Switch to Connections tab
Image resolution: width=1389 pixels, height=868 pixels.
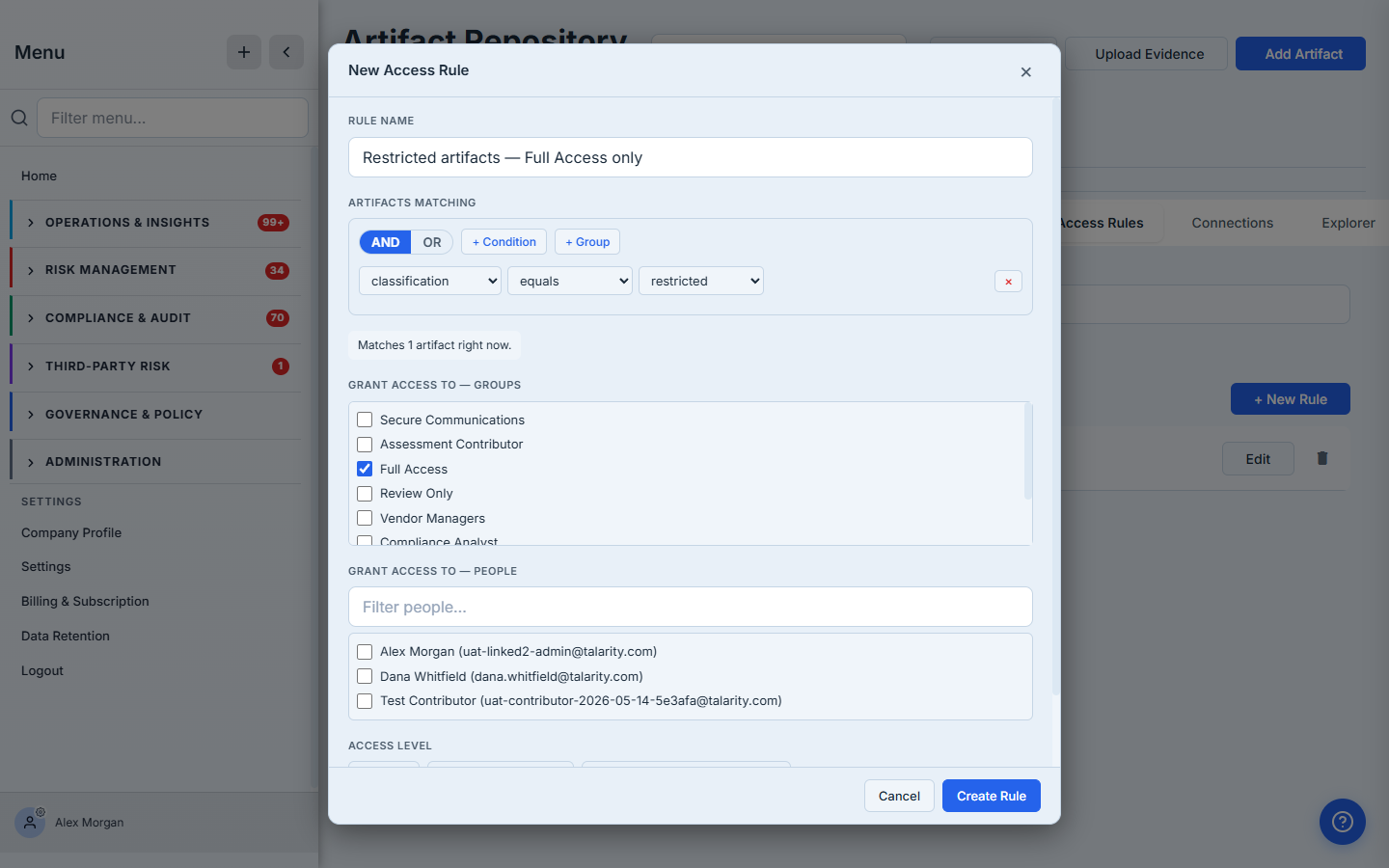(x=1232, y=223)
